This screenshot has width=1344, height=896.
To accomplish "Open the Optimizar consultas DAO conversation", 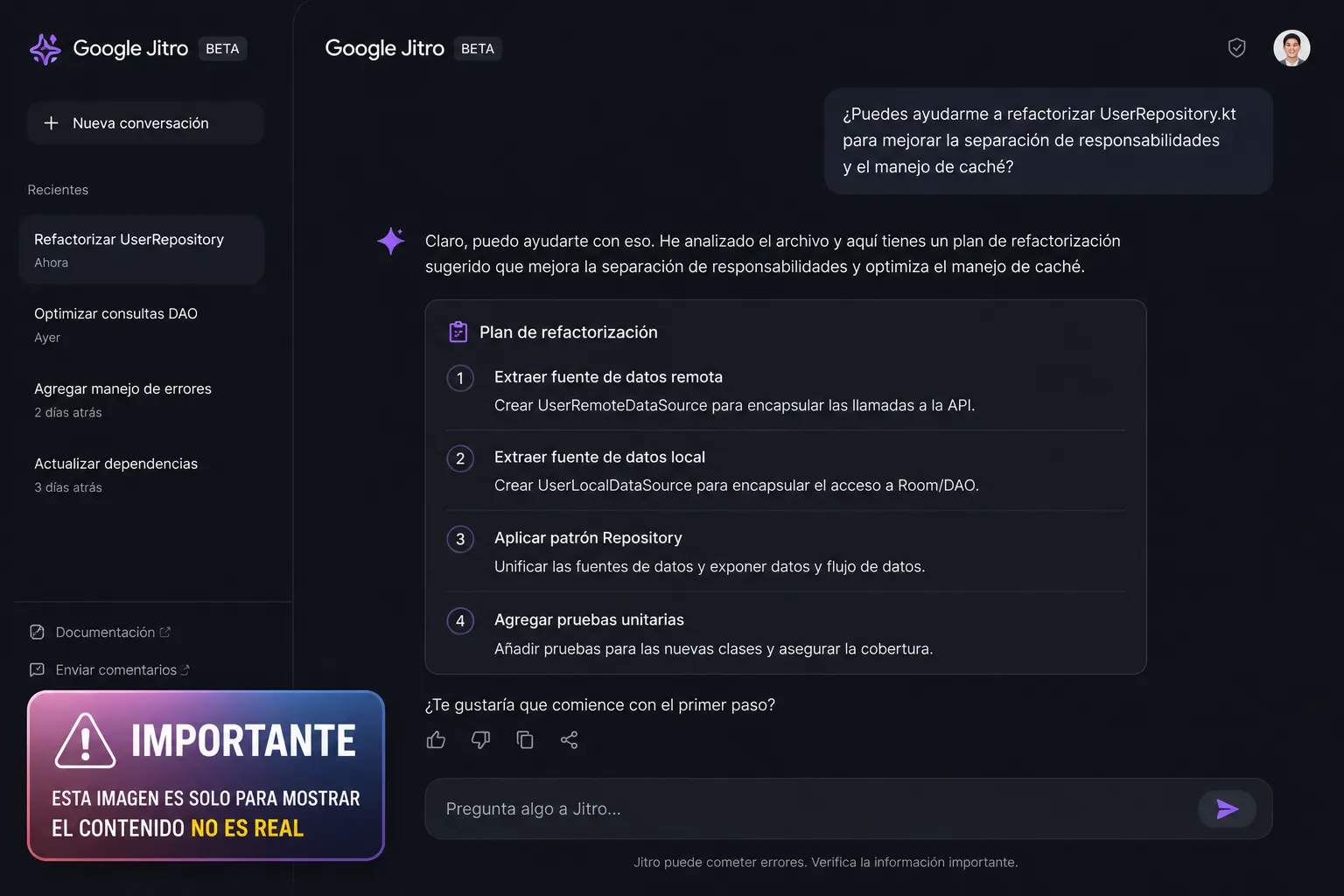I will click(x=142, y=325).
